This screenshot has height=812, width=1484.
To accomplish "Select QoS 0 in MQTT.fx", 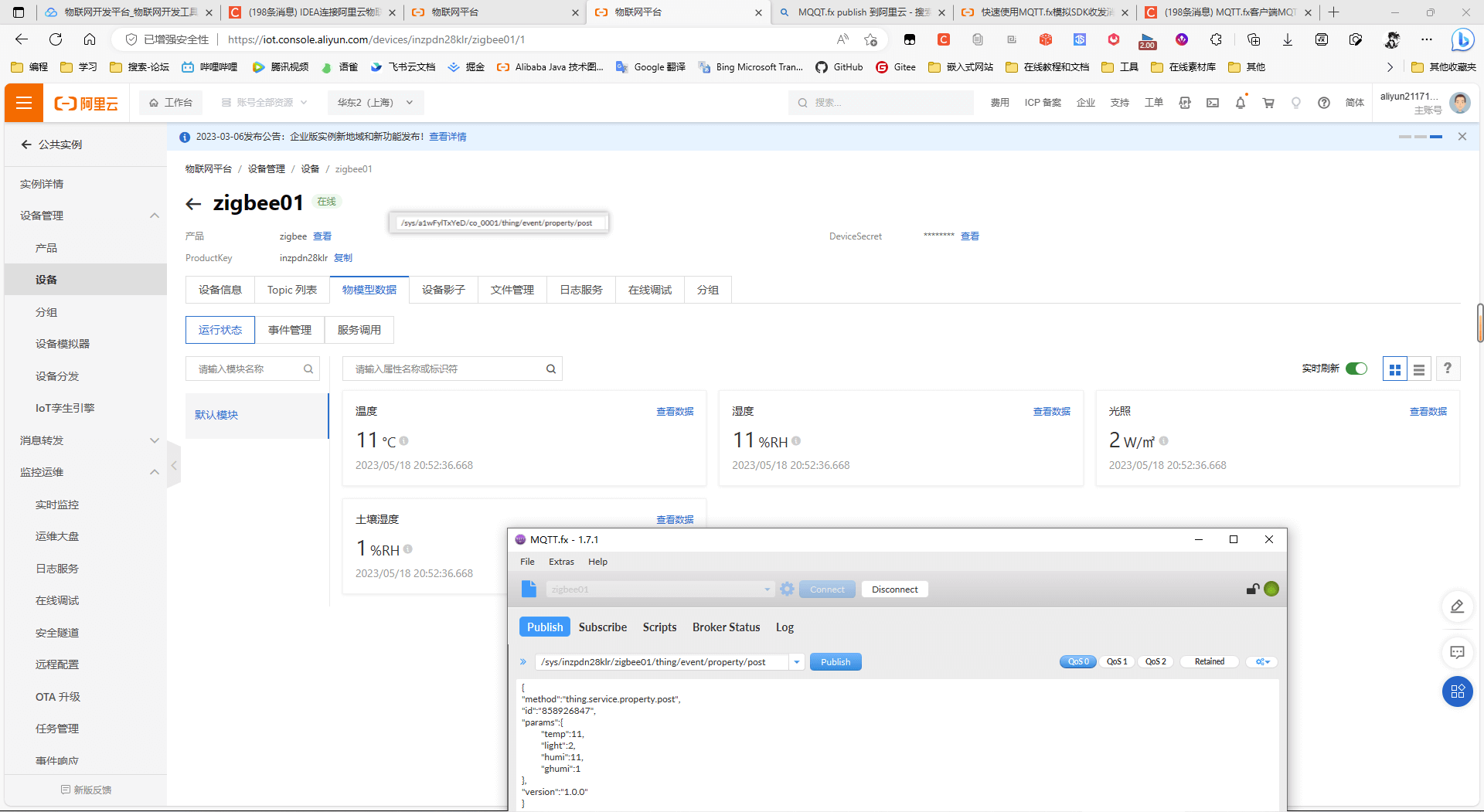I will point(1078,662).
